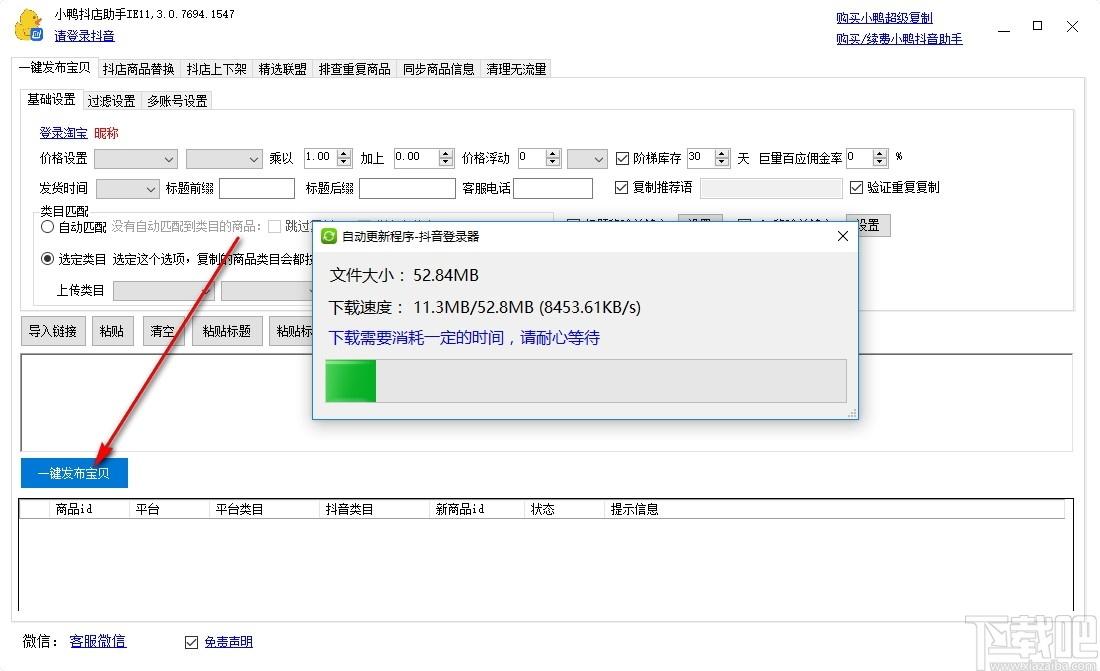Select the 基础设置 sub-tab
Viewport: 1100px width, 671px height.
51,100
